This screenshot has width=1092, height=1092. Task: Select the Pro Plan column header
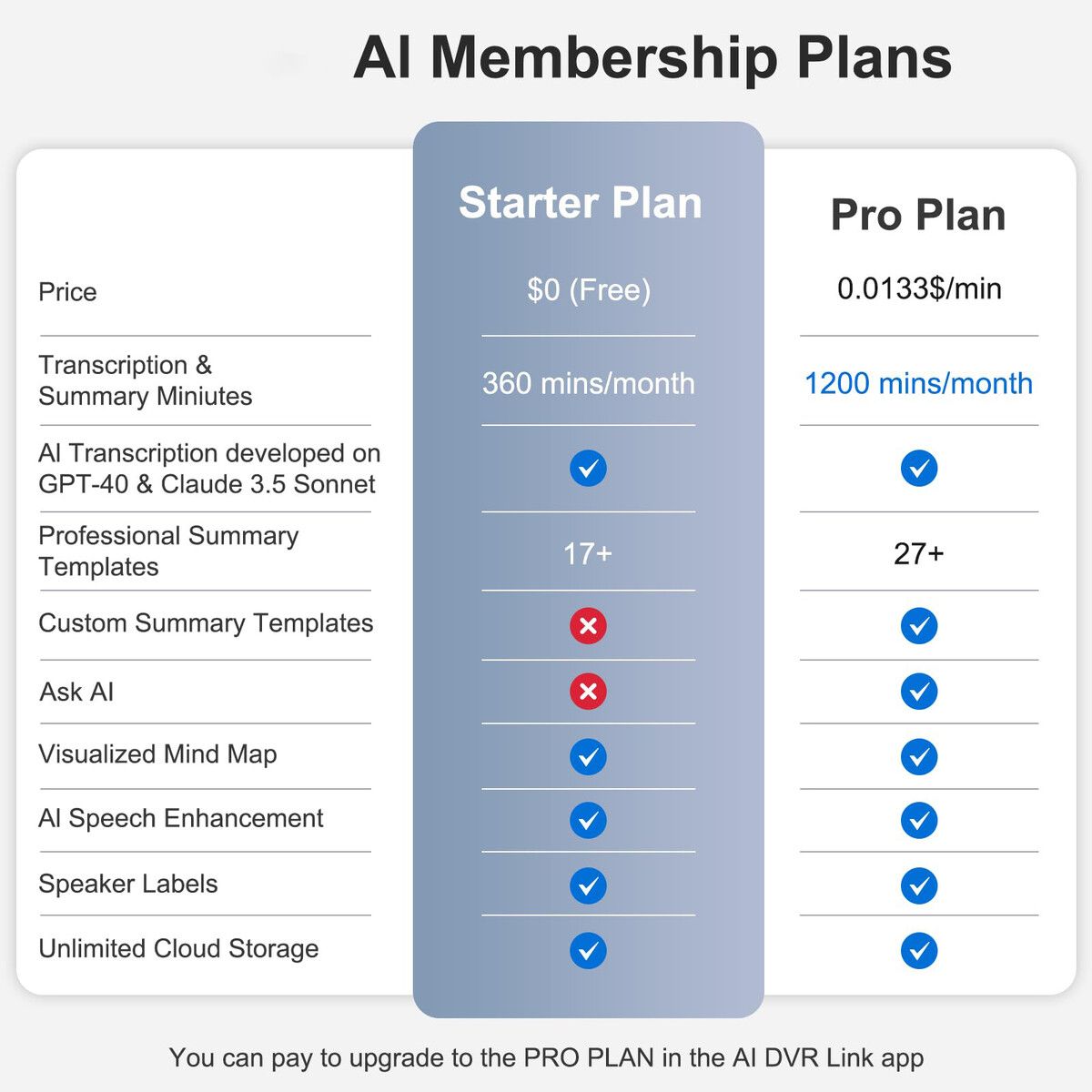pos(918,216)
